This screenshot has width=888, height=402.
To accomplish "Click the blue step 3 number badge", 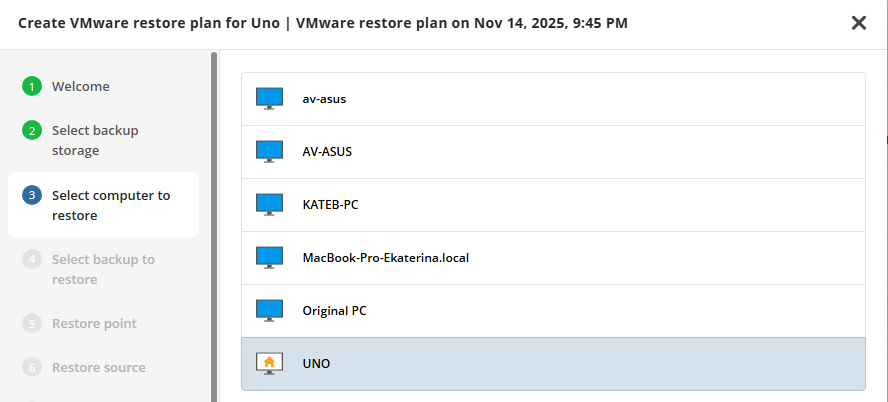I will 32,196.
